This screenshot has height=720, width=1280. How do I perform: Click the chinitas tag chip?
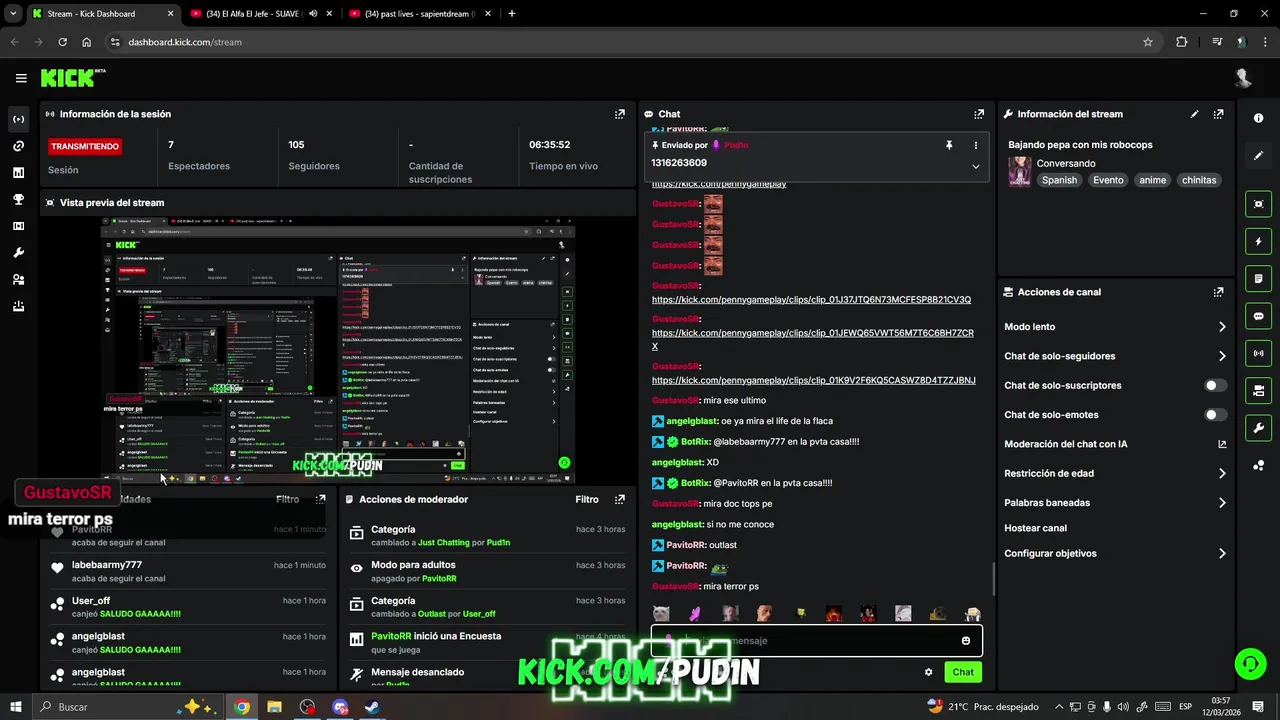click(x=1199, y=180)
